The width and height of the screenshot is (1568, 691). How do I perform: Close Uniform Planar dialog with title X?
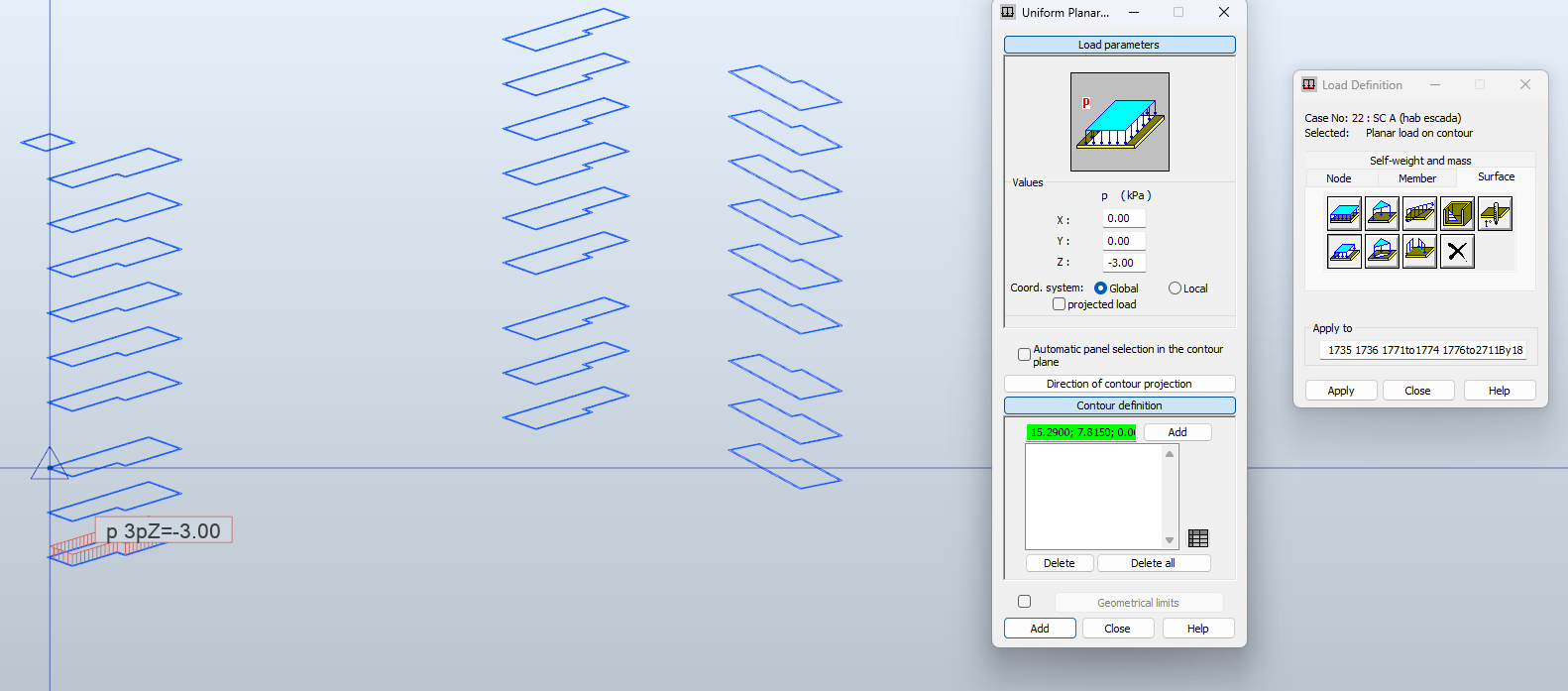click(x=1224, y=12)
